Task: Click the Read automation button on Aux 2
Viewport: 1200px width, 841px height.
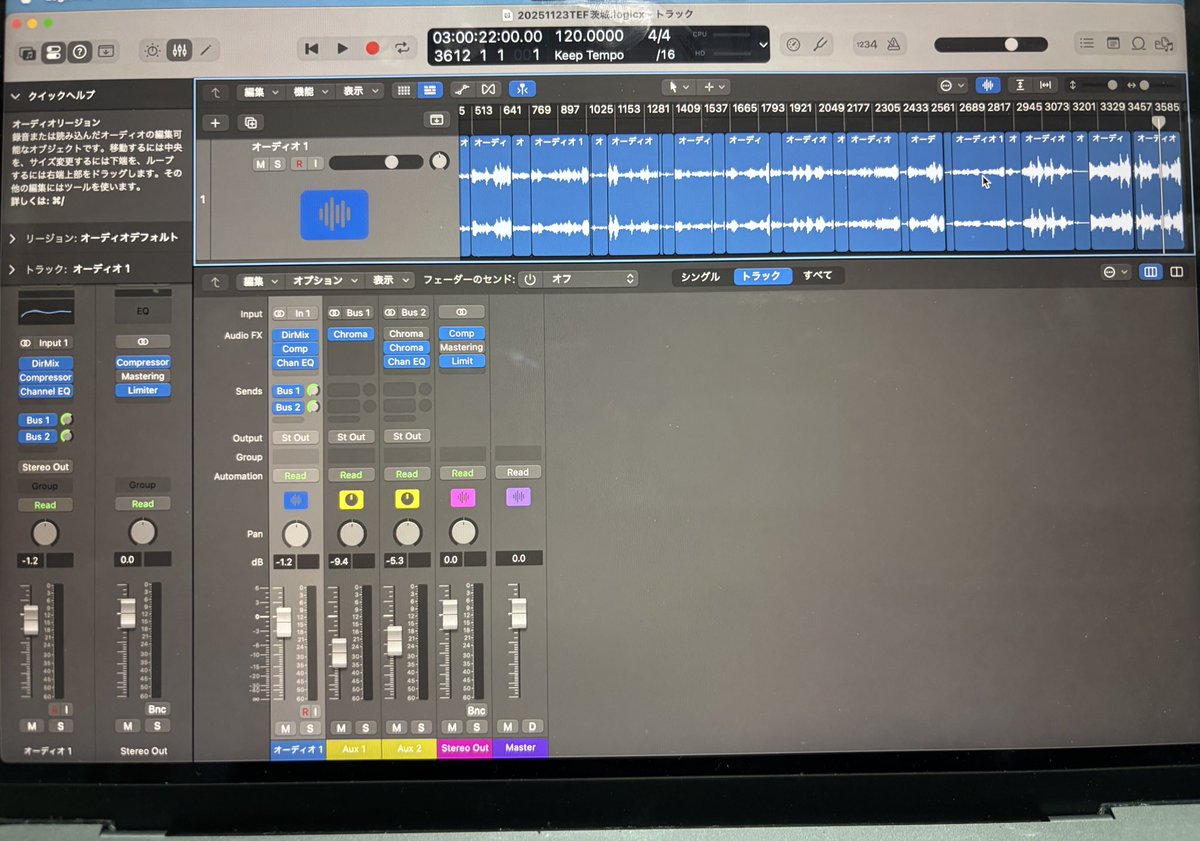Action: [407, 472]
